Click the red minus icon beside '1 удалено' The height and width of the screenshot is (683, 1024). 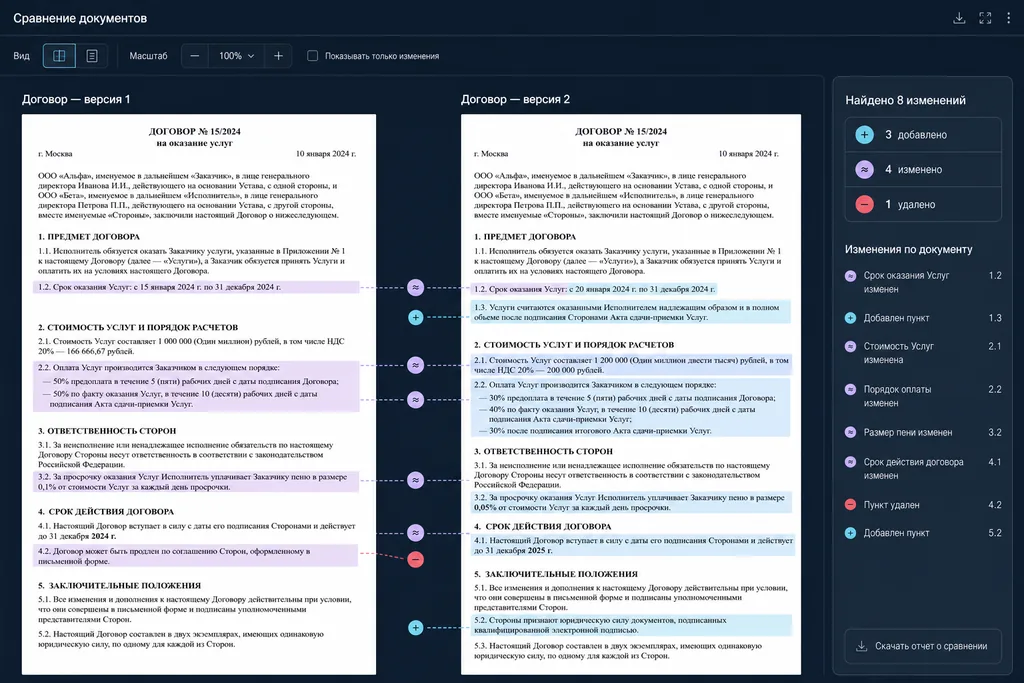(x=864, y=204)
